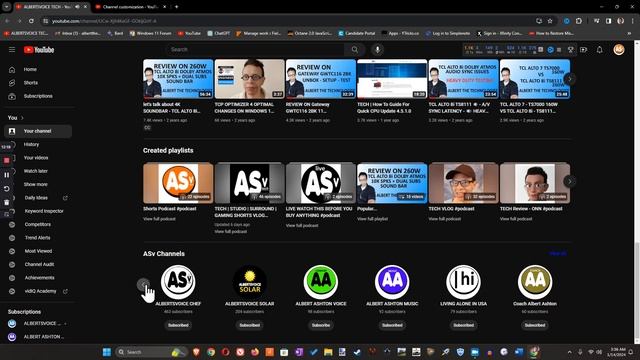Viewport: 640px width, 360px height.
Task: Stop the screen recording red button
Action: click(x=6, y=160)
